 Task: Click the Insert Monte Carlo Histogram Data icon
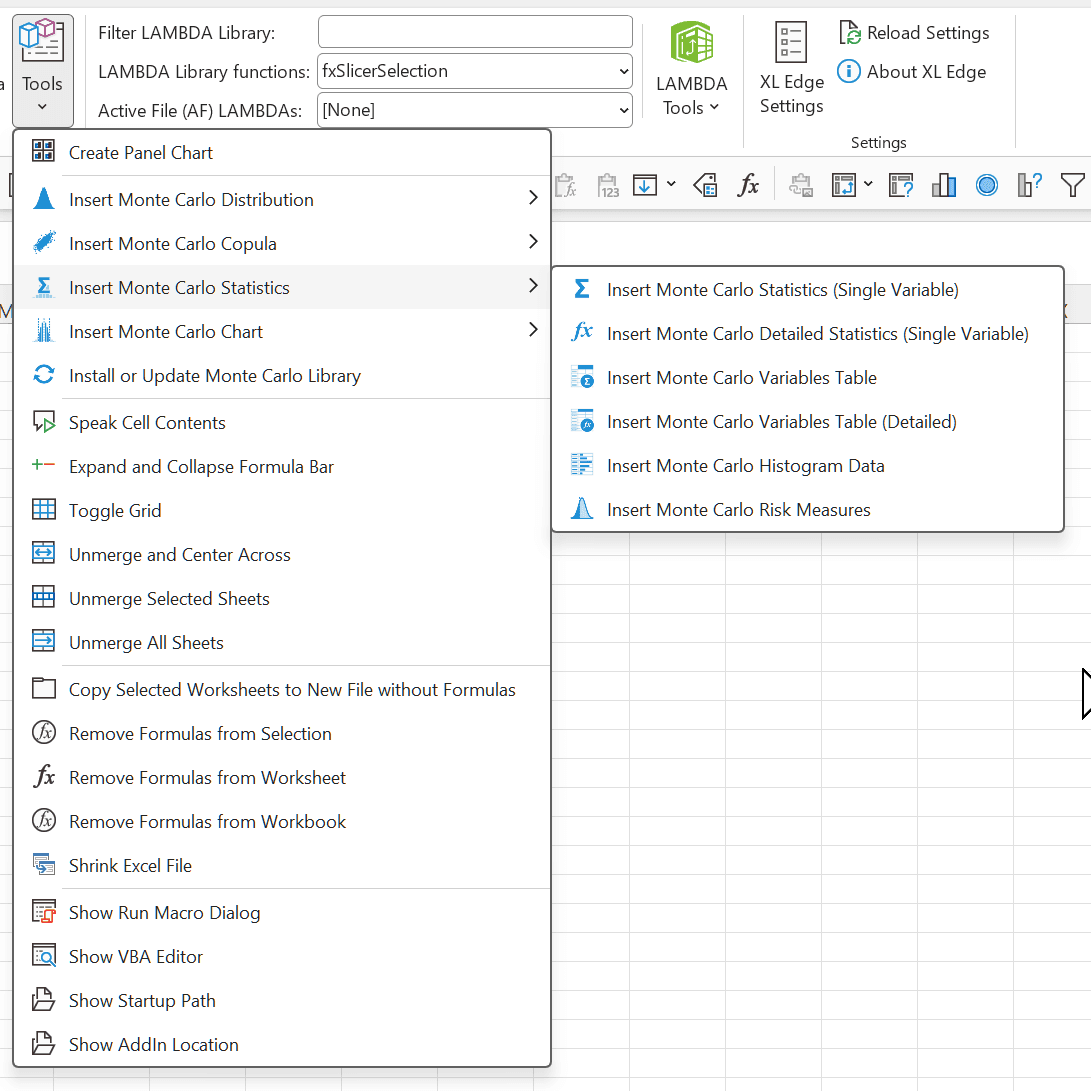coord(582,465)
